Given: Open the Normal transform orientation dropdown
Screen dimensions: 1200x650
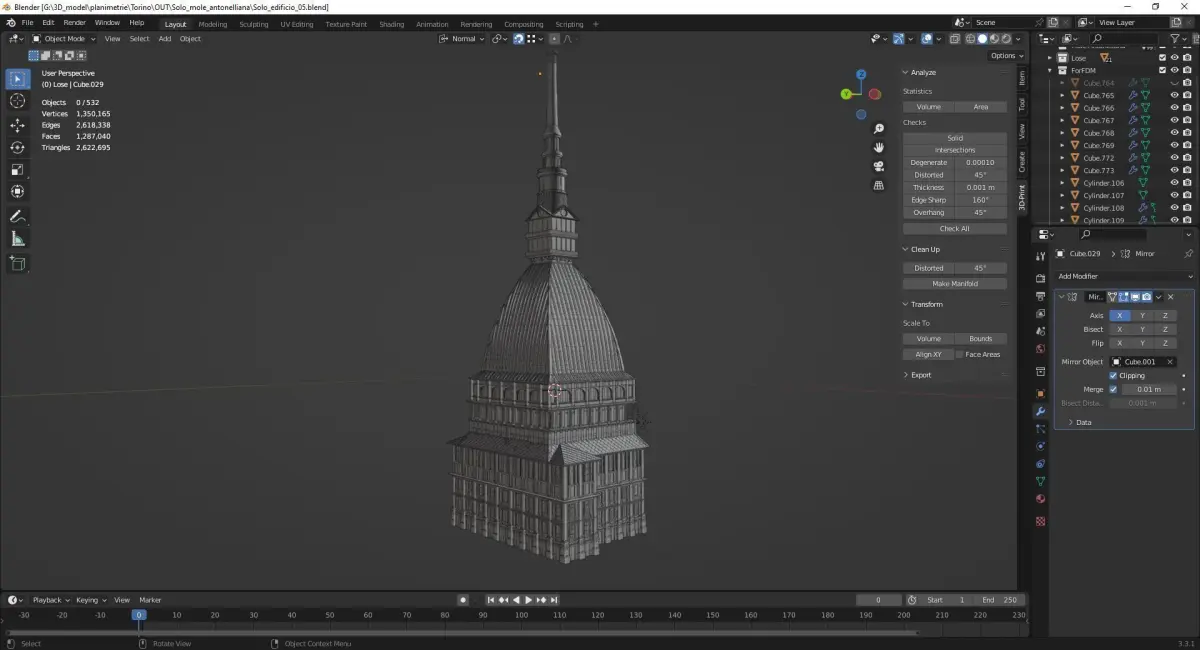Looking at the screenshot, I should pyautogui.click(x=461, y=39).
